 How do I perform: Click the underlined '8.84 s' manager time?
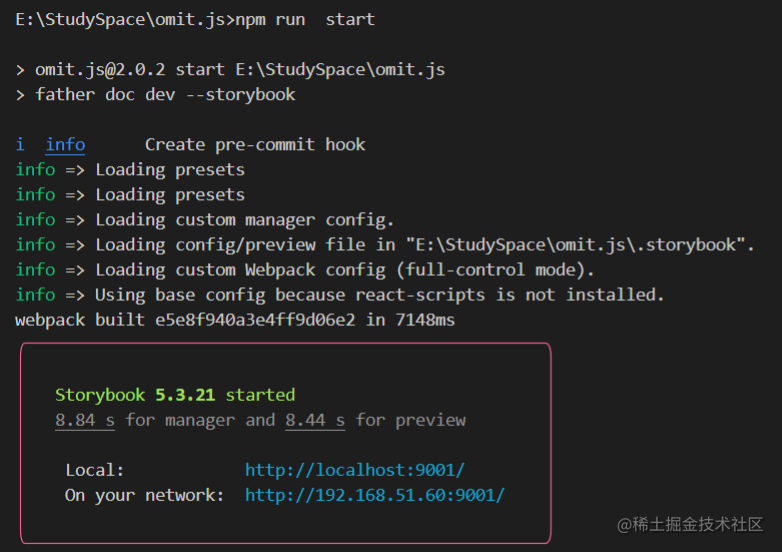(85, 420)
